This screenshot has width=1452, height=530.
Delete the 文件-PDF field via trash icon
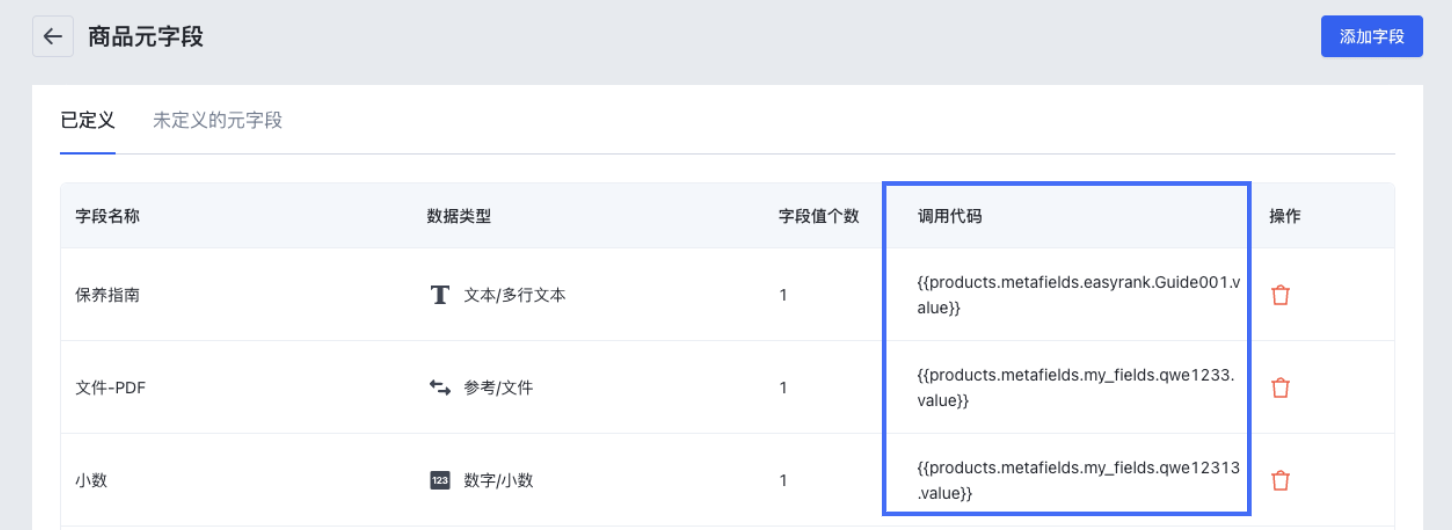1280,388
